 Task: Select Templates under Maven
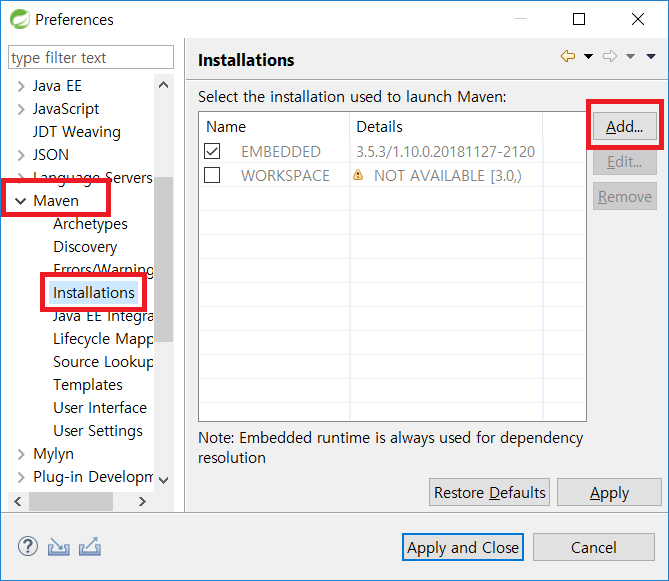pyautogui.click(x=87, y=385)
